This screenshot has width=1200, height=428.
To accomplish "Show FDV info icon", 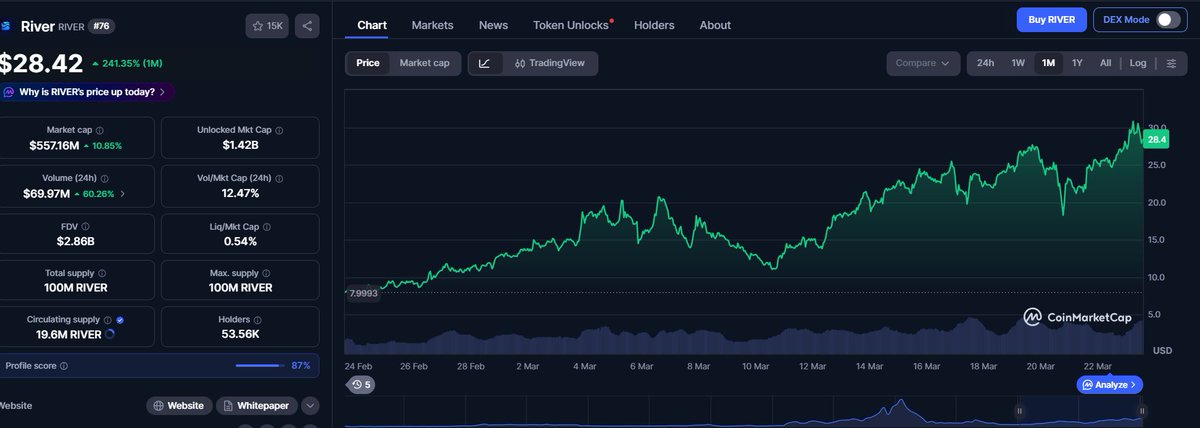I will pos(85,227).
